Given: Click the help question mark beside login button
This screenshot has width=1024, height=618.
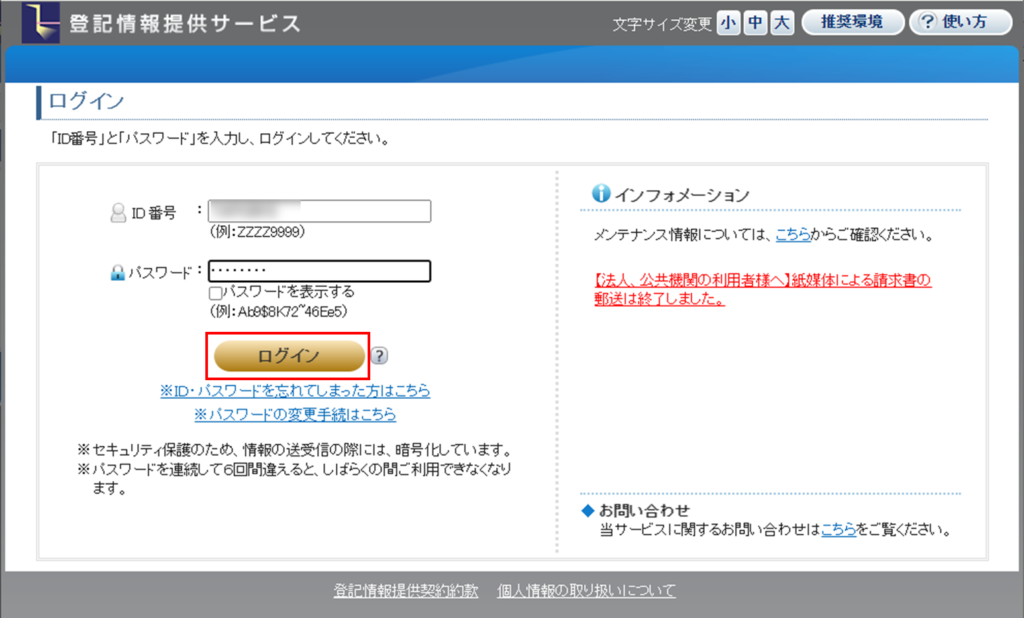Looking at the screenshot, I should tap(379, 356).
